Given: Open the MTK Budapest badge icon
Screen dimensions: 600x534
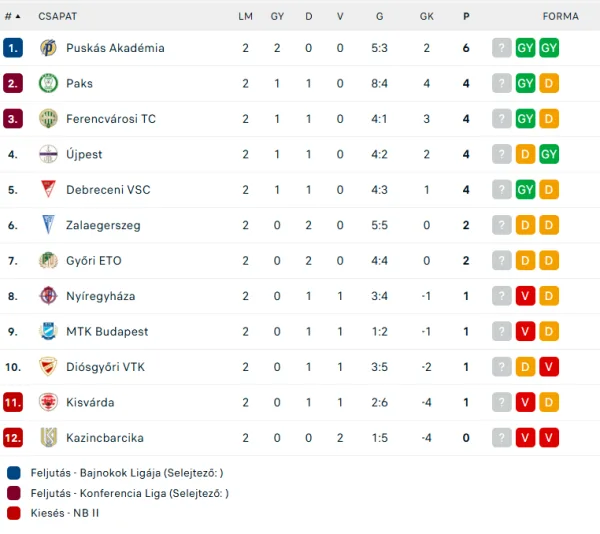Looking at the screenshot, I should (x=48, y=331).
